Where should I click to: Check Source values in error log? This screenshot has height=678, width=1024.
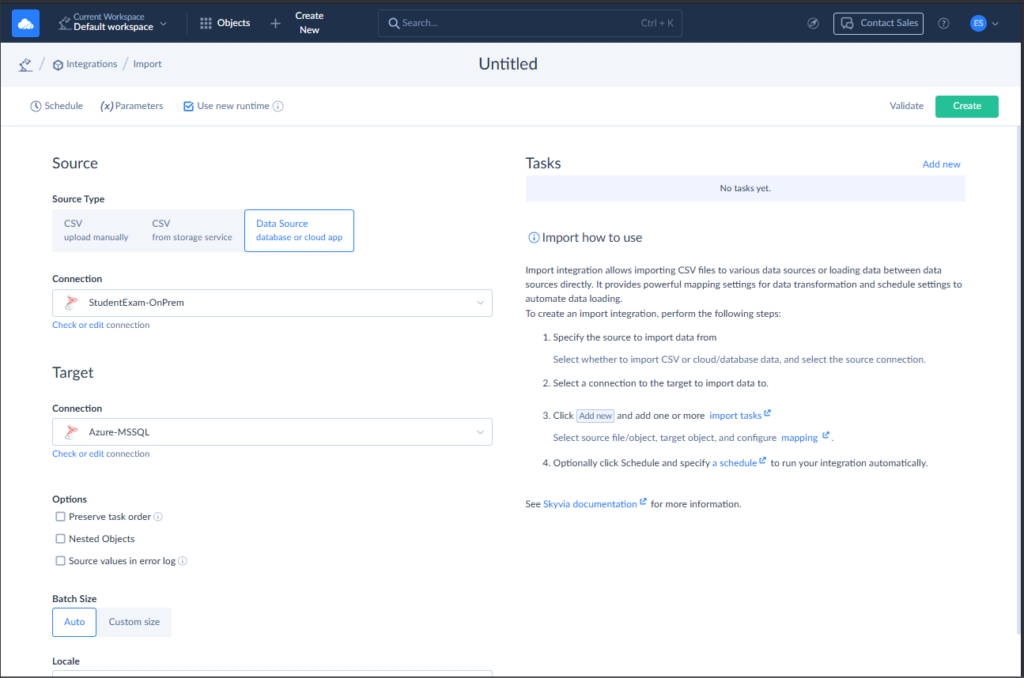[61, 561]
